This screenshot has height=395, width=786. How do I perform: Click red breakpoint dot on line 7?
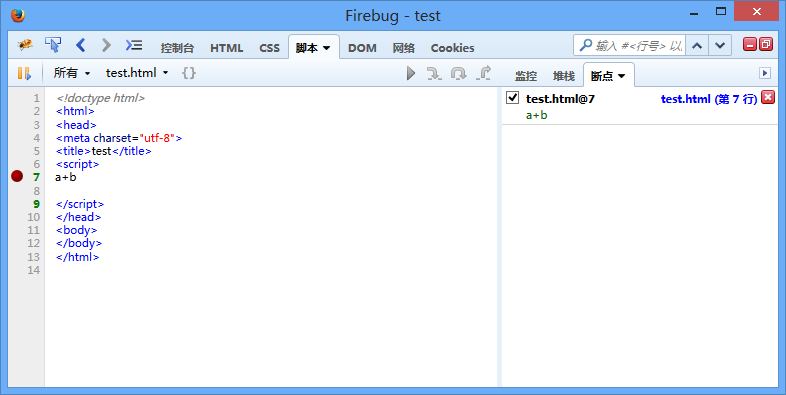tap(17, 176)
